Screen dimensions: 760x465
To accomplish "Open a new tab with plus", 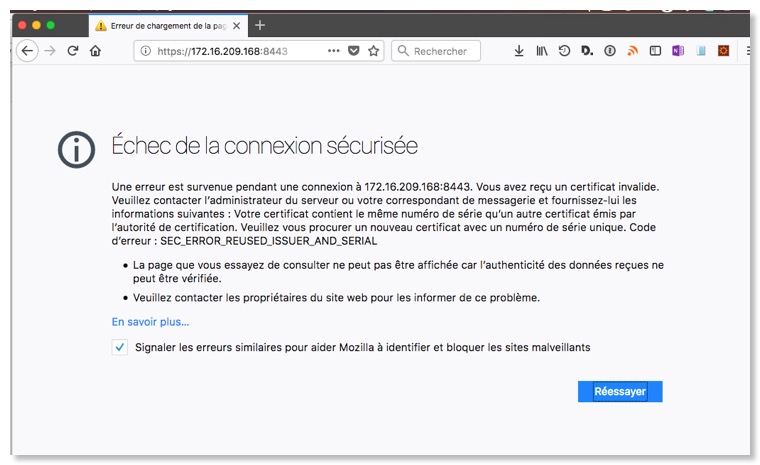I will [x=260, y=25].
